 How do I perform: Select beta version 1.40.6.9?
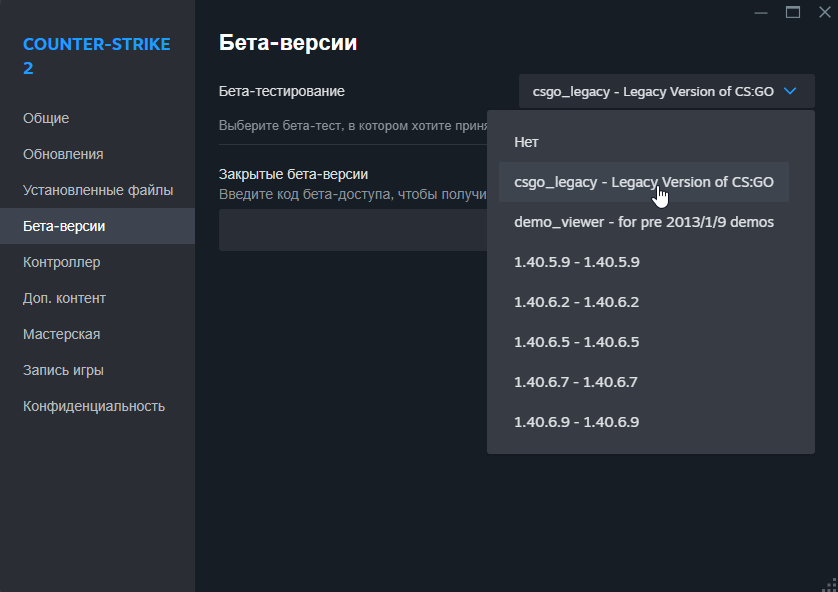pyautogui.click(x=576, y=422)
